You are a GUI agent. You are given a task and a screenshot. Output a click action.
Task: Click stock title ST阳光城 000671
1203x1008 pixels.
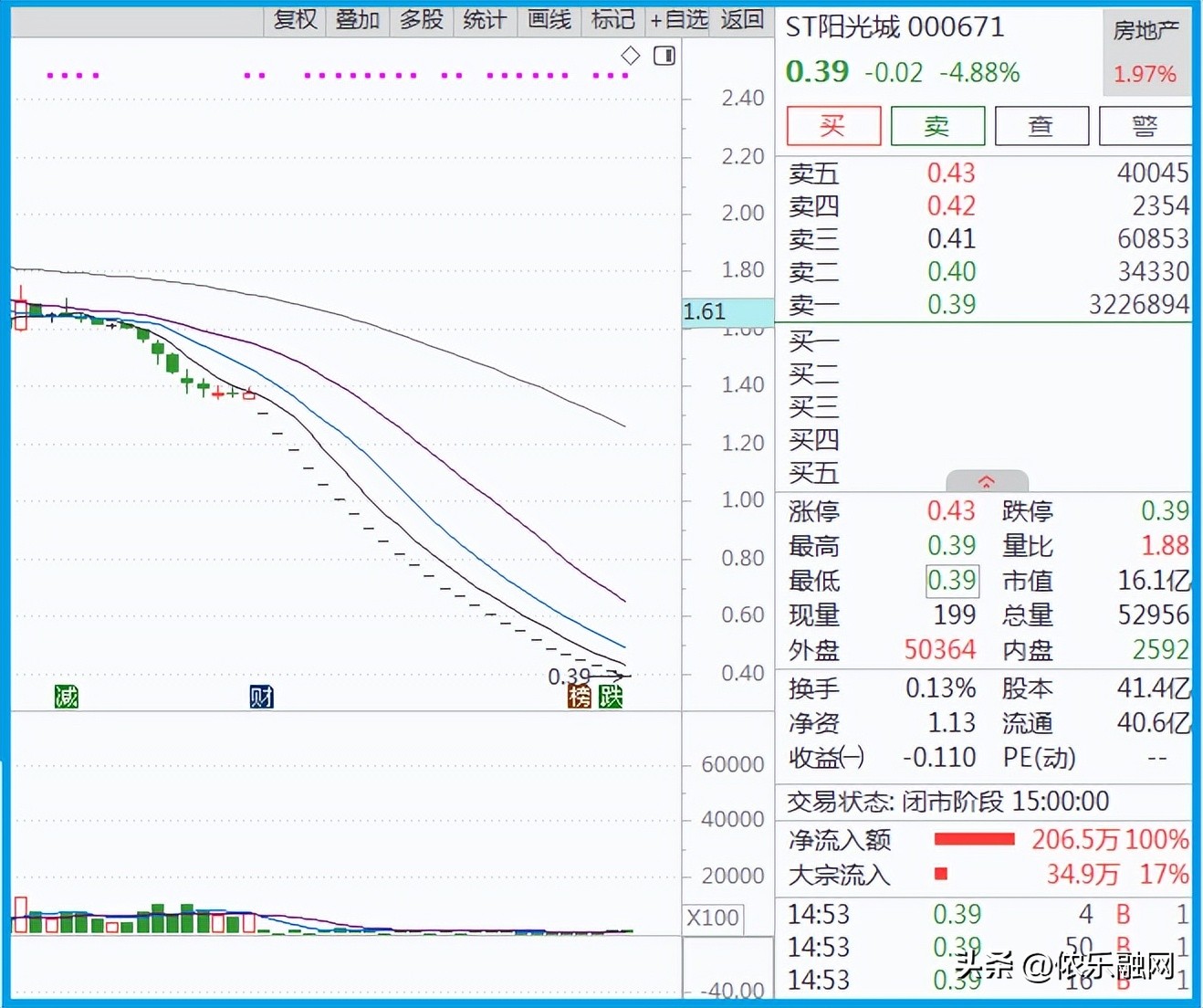pos(894,27)
